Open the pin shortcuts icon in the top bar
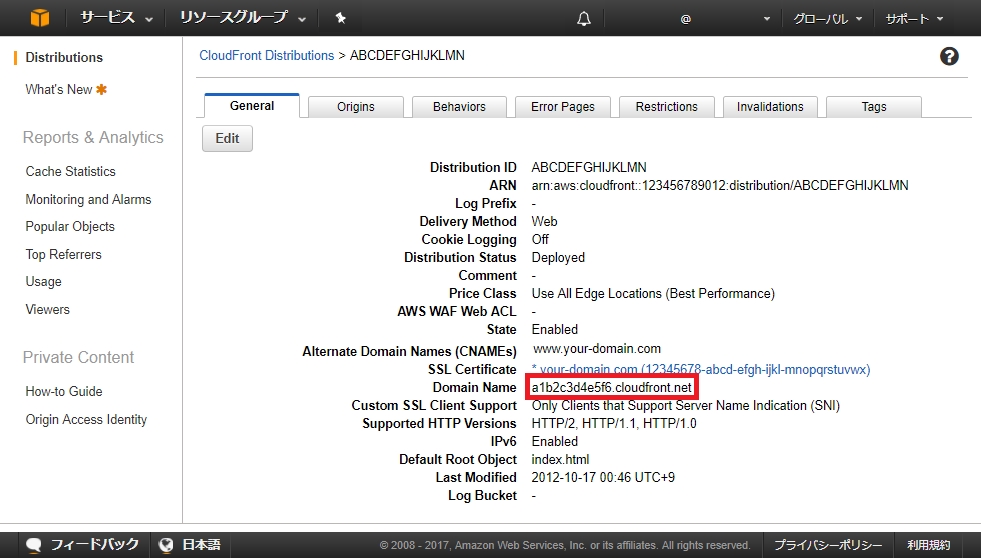 [x=340, y=18]
